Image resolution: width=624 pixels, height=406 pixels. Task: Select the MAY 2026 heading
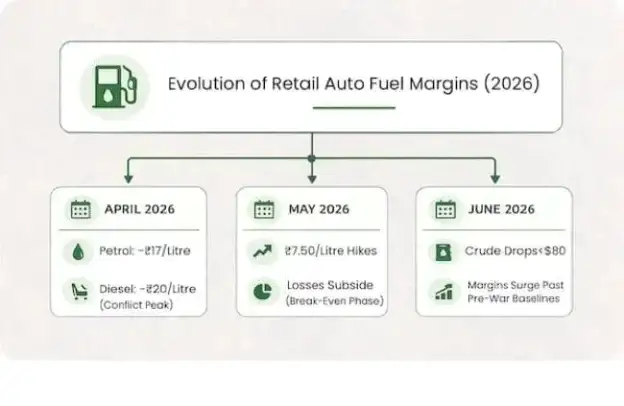pos(319,209)
